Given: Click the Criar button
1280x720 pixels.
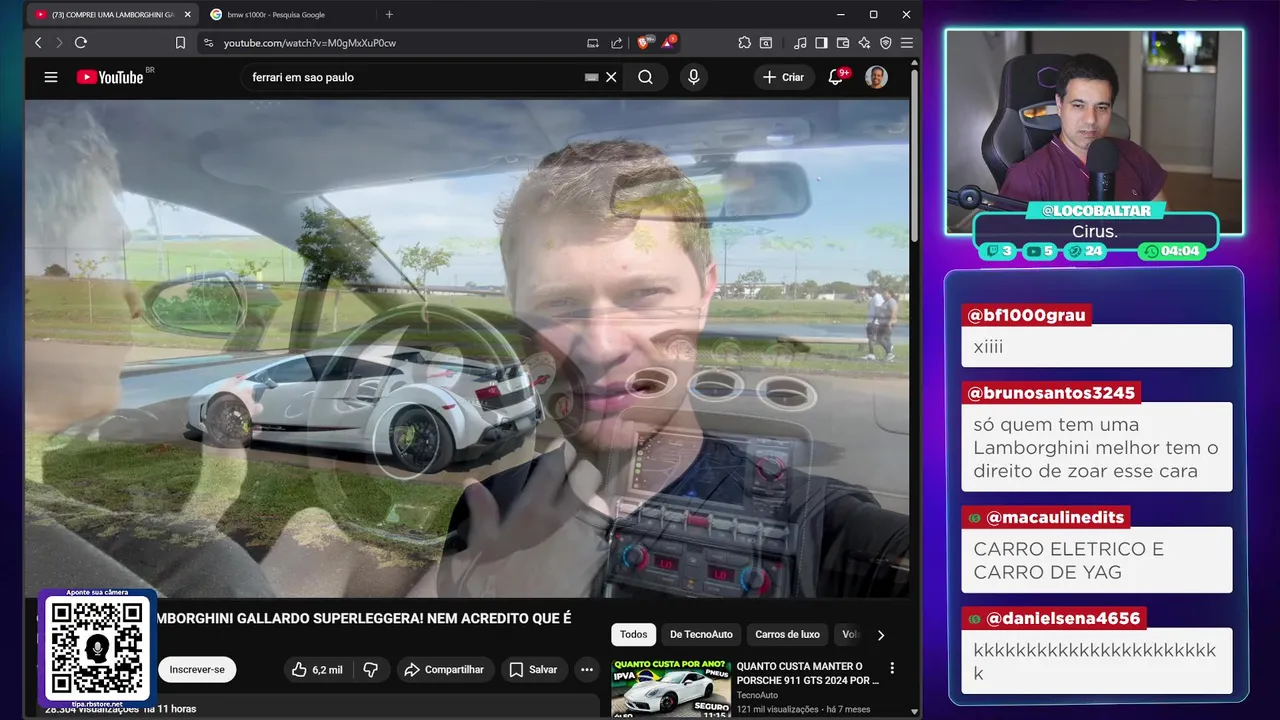Looking at the screenshot, I should point(783,77).
